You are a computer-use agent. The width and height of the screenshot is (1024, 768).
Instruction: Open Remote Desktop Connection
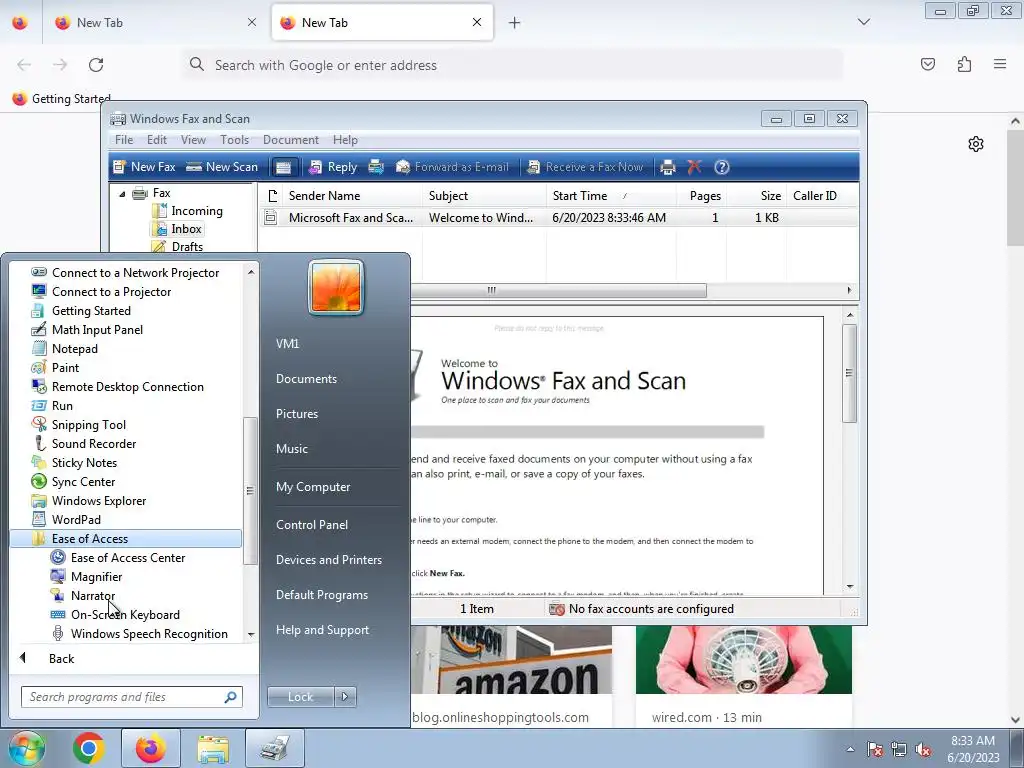125,387
